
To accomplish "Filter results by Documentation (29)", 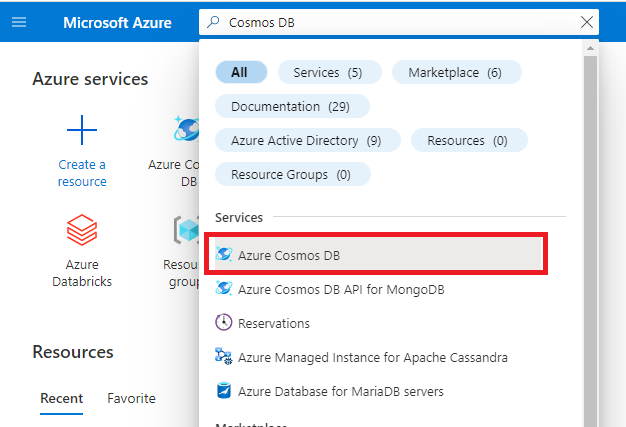I will pos(292,106).
